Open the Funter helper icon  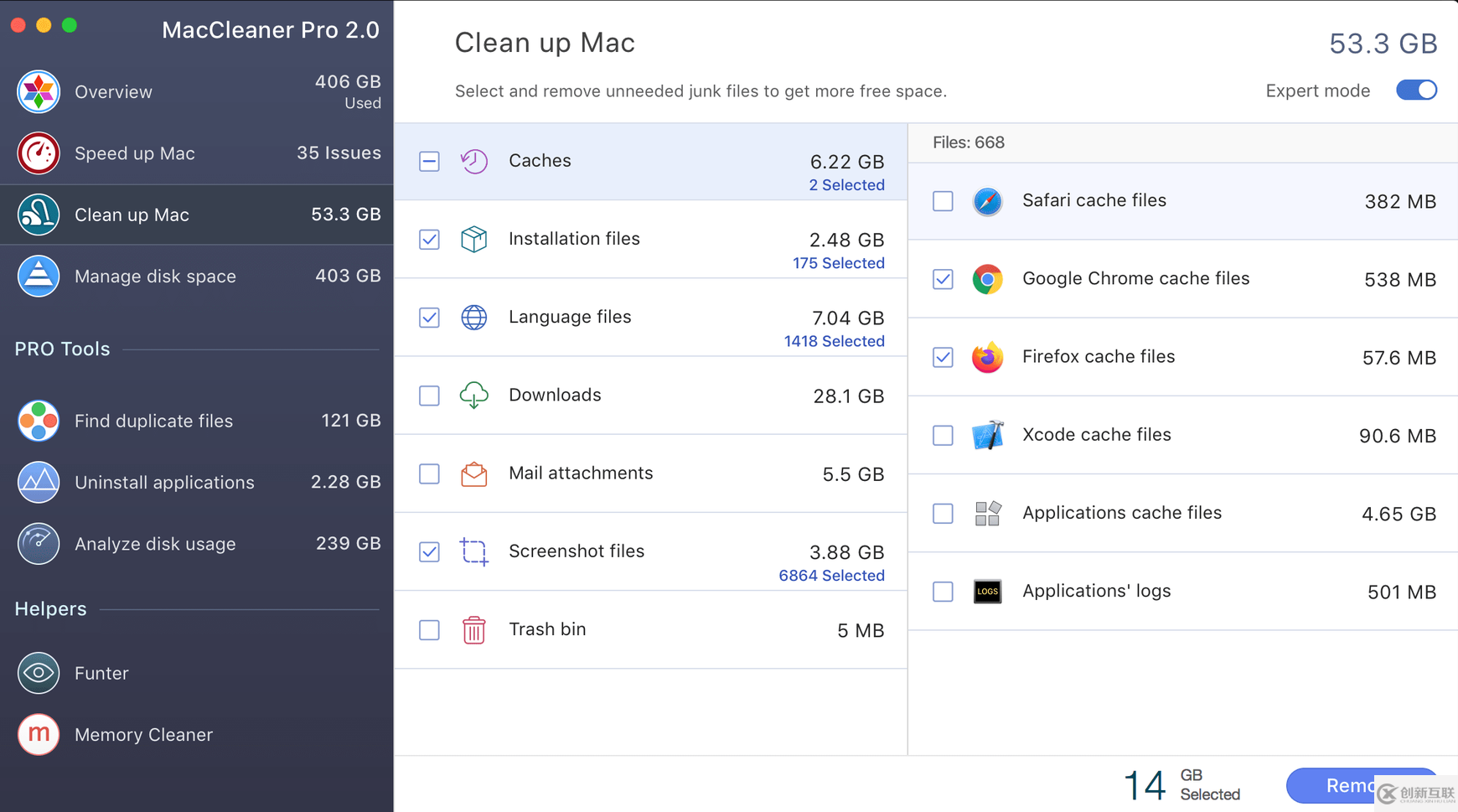click(38, 673)
